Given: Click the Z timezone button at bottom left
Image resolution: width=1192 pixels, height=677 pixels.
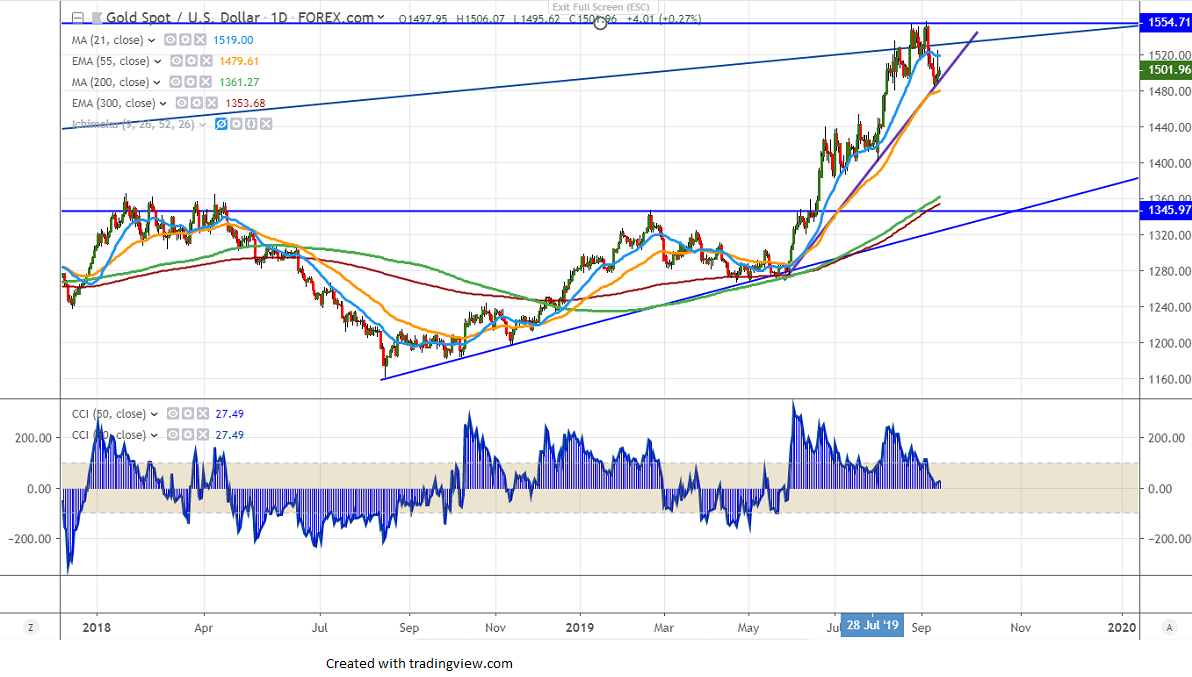Looking at the screenshot, I should point(31,627).
